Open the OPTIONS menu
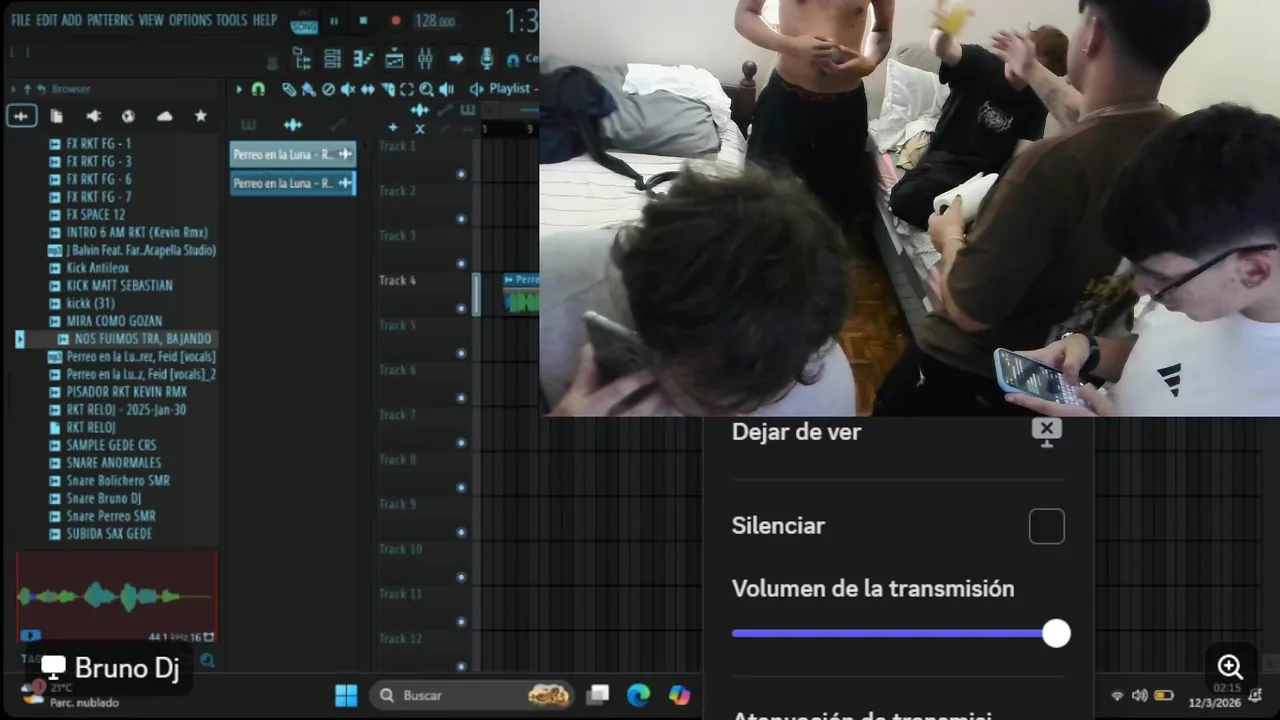 click(190, 20)
